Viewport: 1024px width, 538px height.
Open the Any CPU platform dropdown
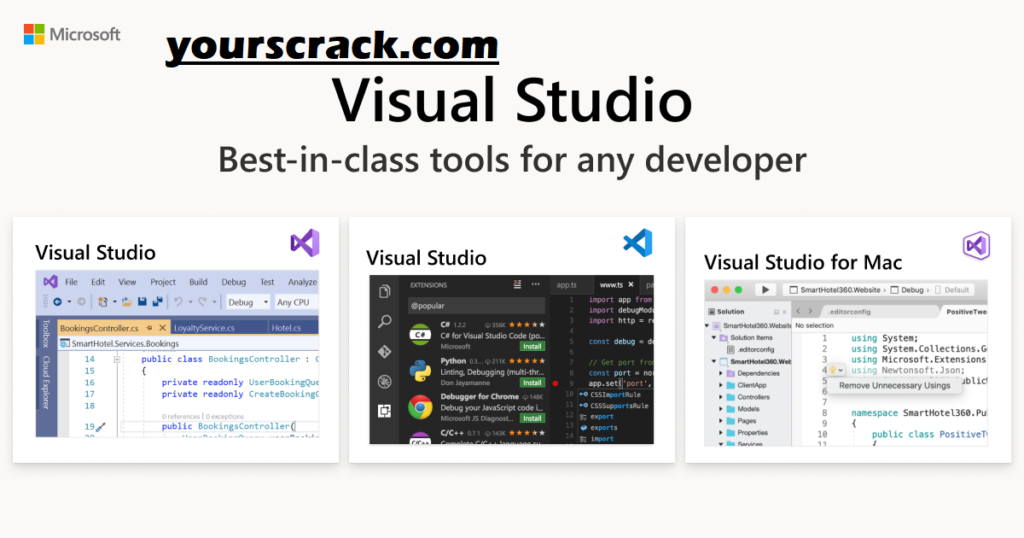(295, 302)
